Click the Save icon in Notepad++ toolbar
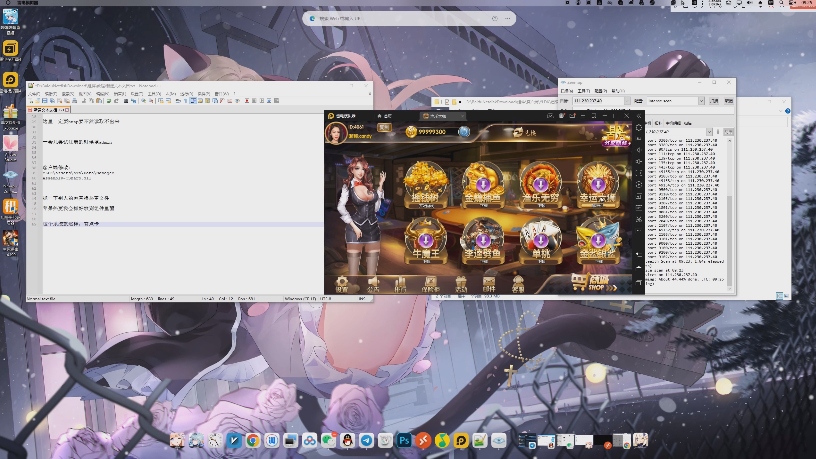 coord(45,101)
